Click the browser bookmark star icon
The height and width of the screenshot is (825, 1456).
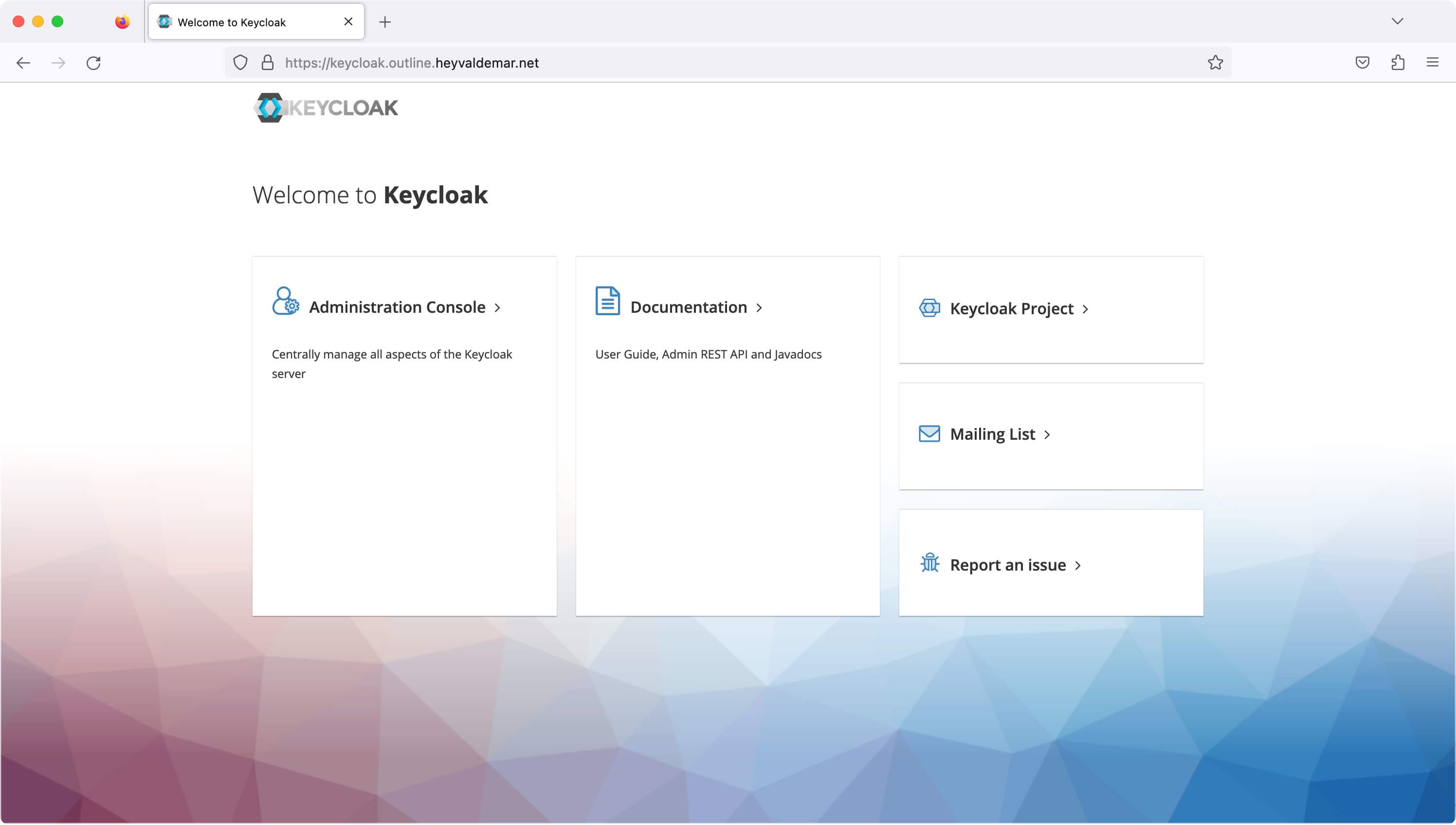(1215, 62)
